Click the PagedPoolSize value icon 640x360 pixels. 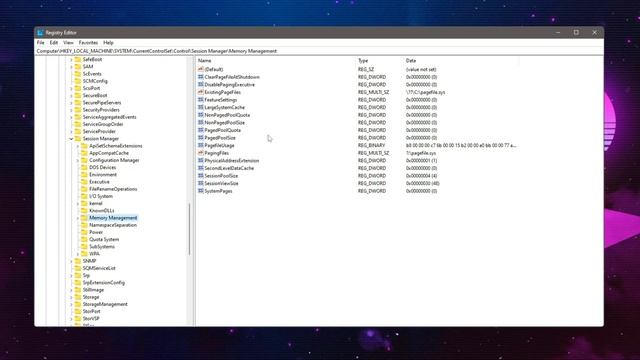click(x=200, y=138)
